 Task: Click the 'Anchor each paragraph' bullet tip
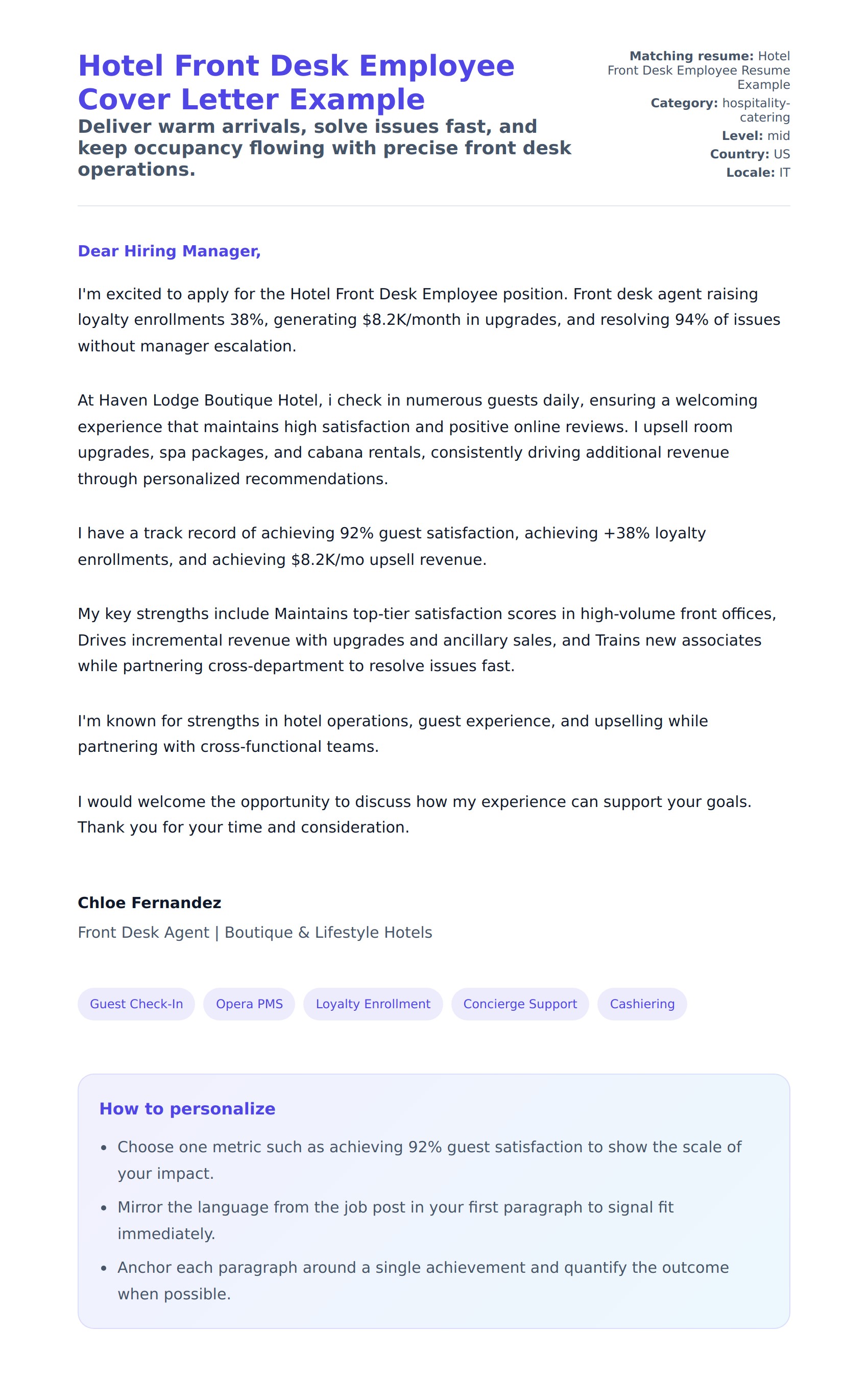tap(422, 1280)
